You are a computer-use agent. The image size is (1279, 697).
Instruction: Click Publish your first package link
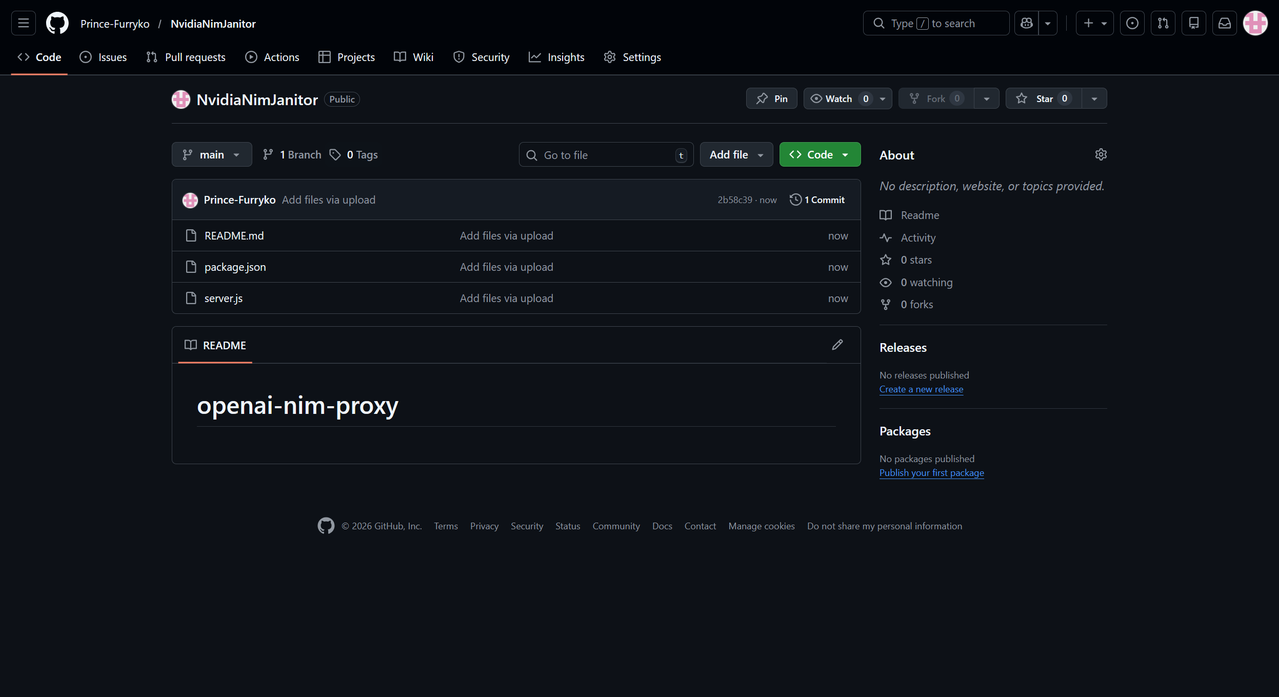point(932,473)
